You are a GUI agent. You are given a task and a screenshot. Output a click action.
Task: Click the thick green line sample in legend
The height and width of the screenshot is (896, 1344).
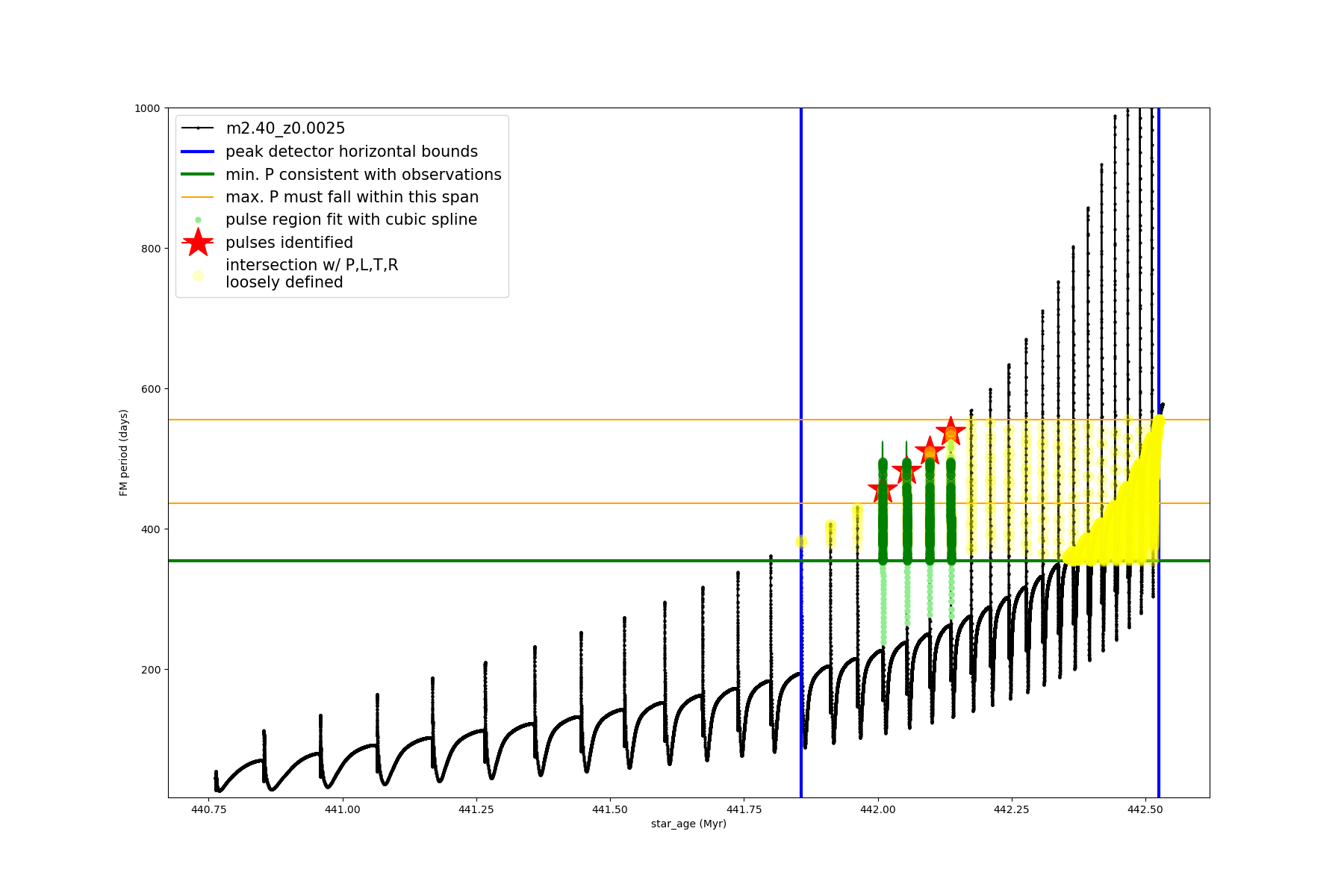click(198, 175)
